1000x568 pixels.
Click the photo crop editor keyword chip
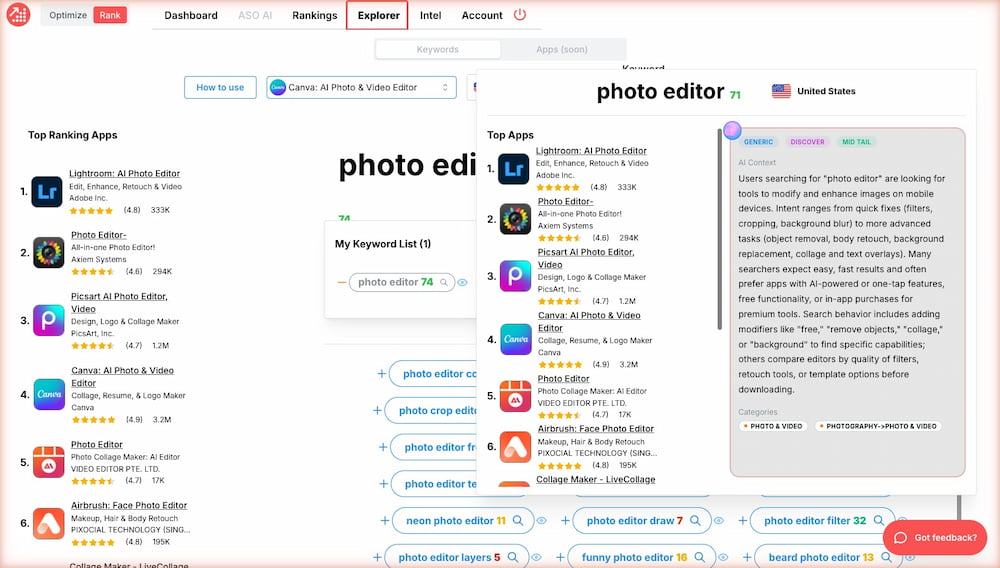tap(431, 411)
